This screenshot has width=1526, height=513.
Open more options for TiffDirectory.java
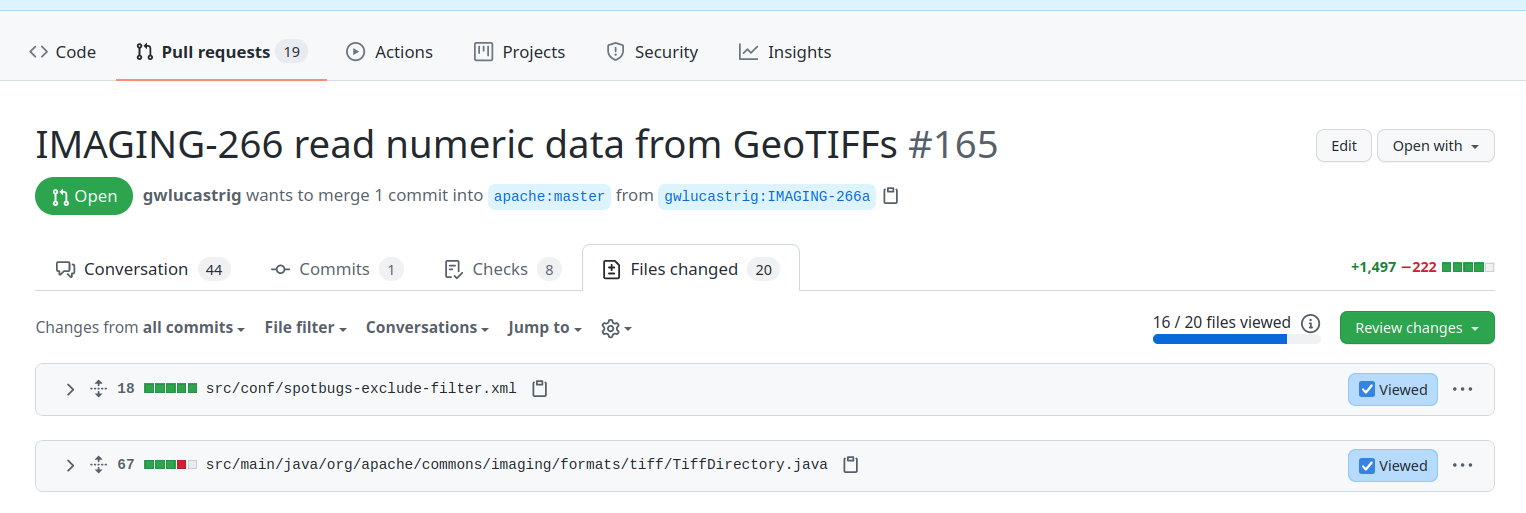click(x=1462, y=465)
